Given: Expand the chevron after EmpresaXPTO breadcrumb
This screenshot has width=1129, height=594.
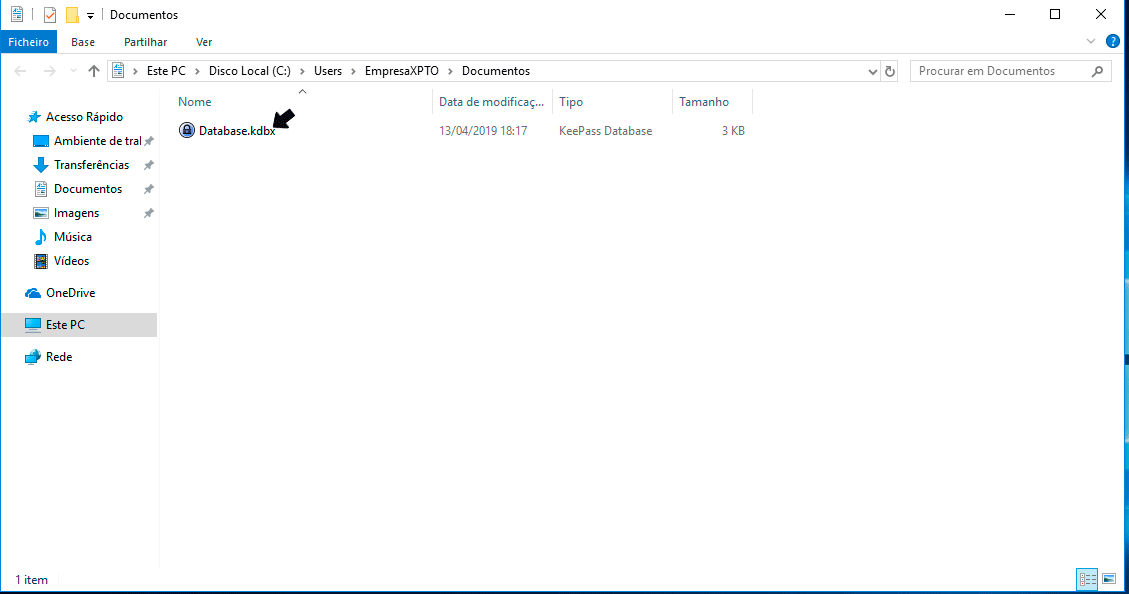Looking at the screenshot, I should [x=451, y=71].
